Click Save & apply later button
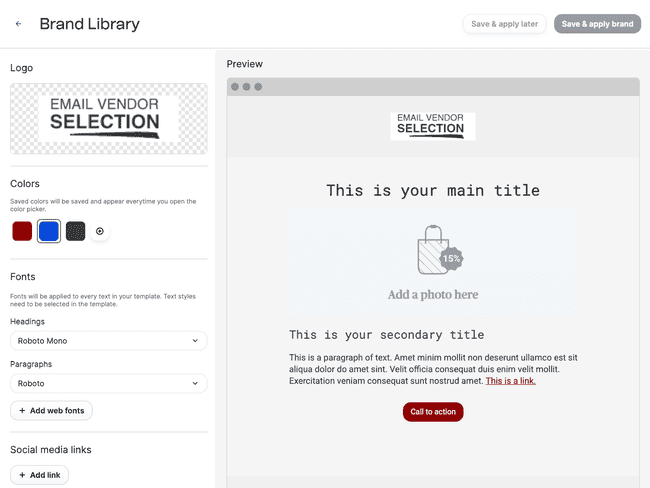 click(x=504, y=24)
